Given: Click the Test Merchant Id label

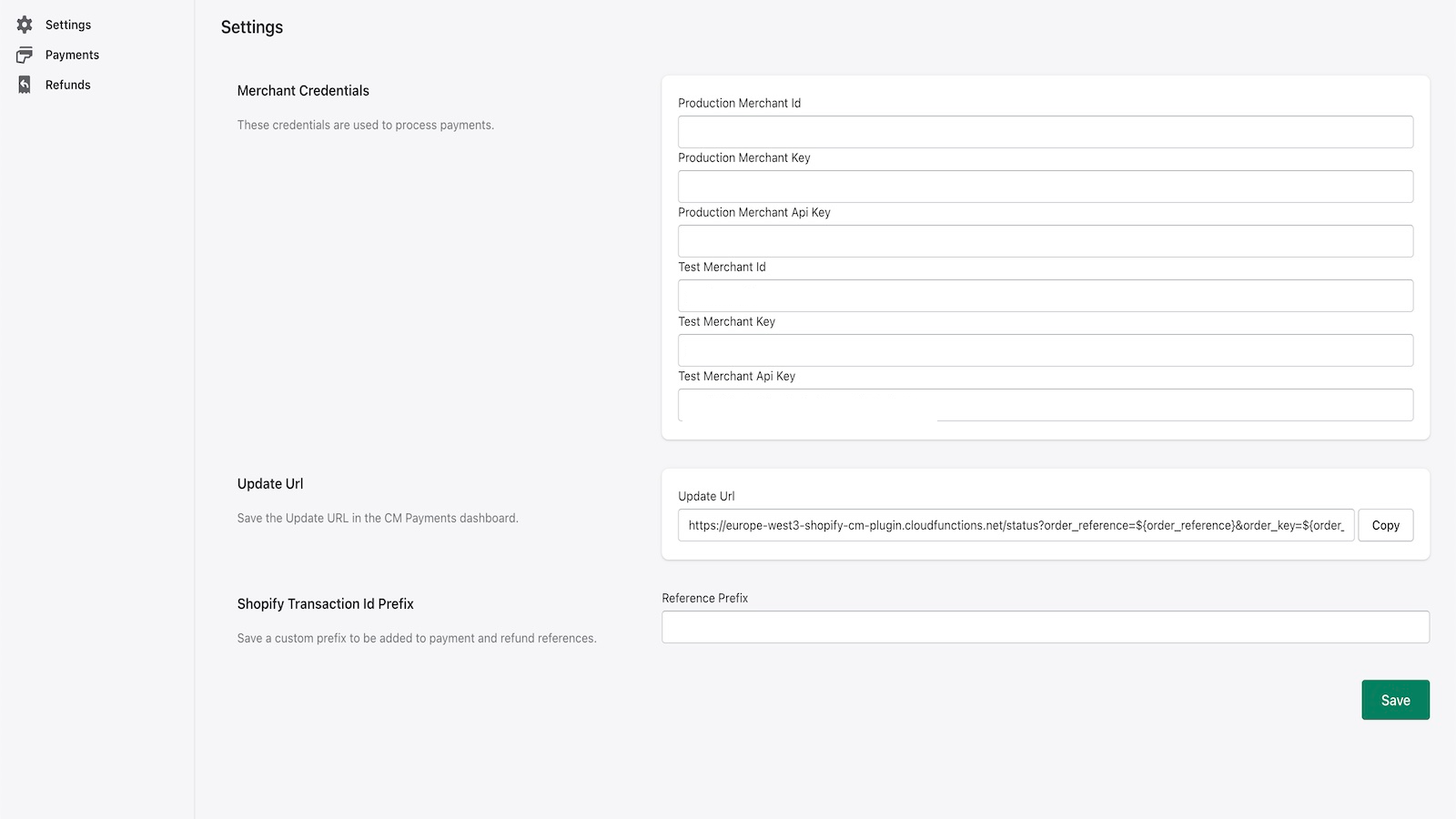Looking at the screenshot, I should pyautogui.click(x=722, y=267).
